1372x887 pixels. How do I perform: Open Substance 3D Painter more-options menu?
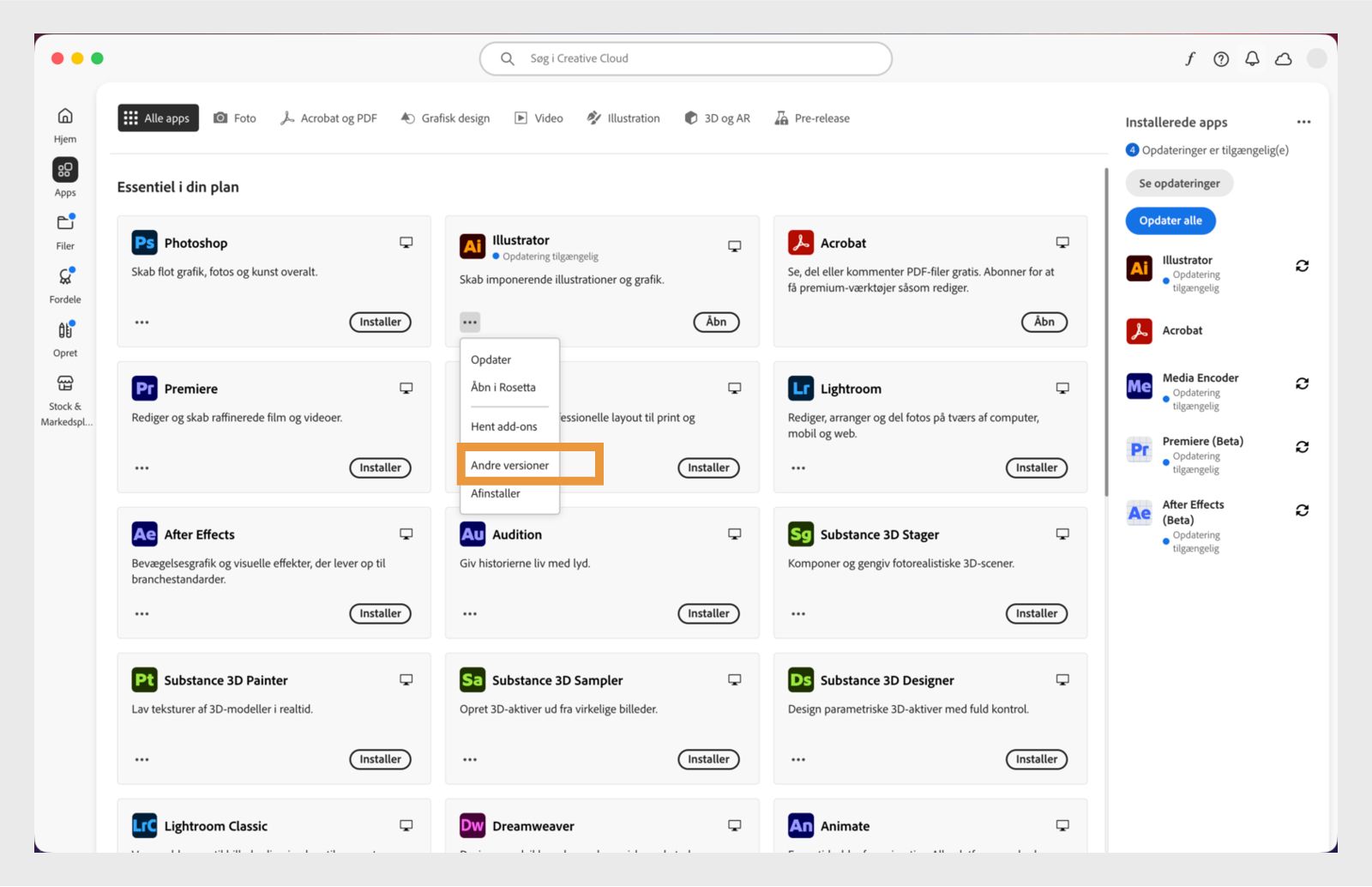141,760
